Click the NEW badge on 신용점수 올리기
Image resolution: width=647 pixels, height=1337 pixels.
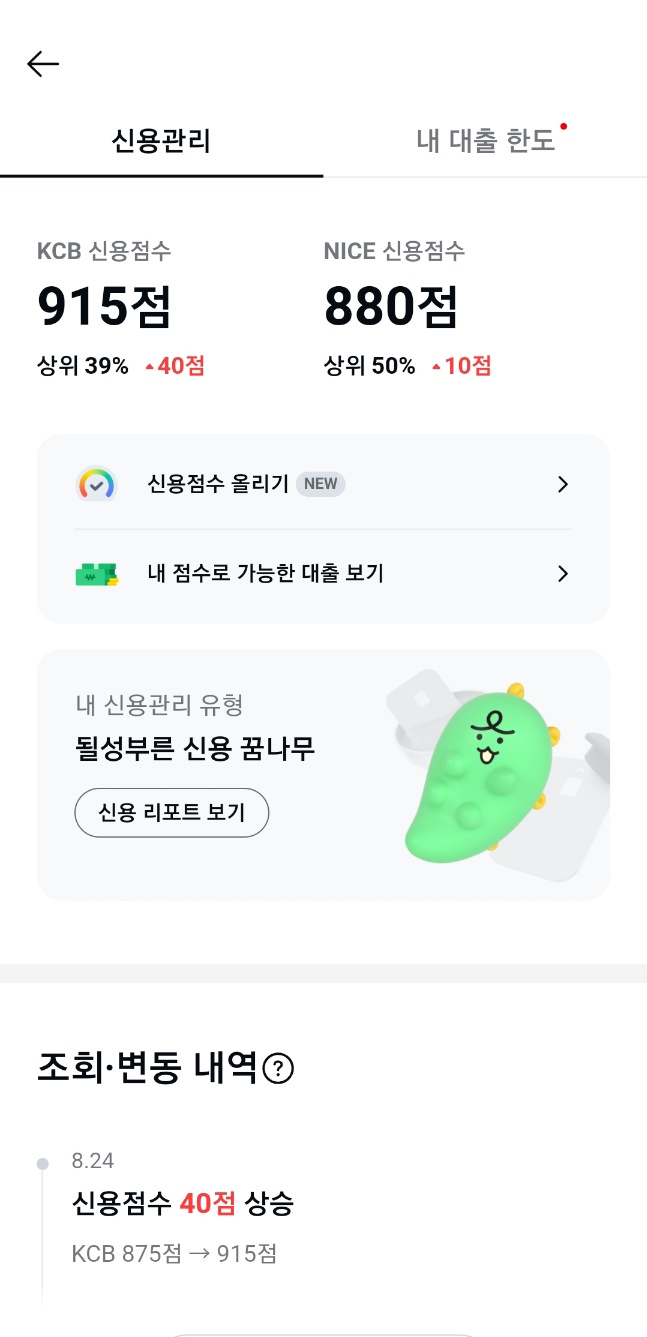(321, 484)
